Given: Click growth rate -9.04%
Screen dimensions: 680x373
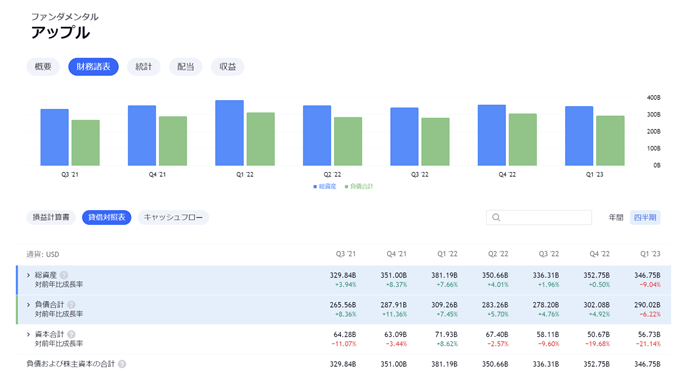Looking at the screenshot, I should coord(650,285).
